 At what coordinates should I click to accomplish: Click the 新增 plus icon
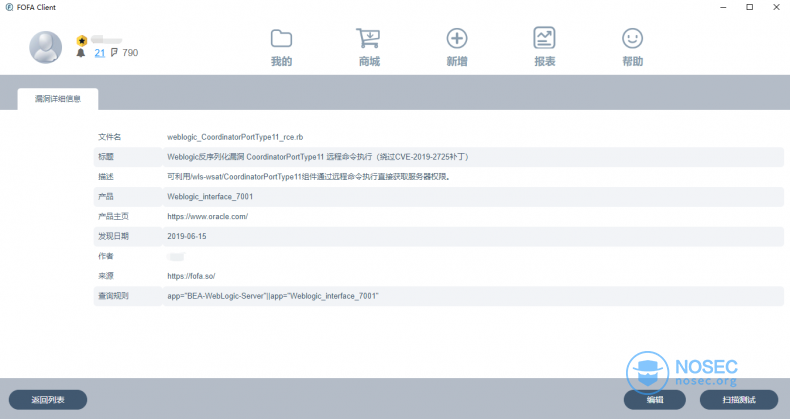tap(457, 38)
